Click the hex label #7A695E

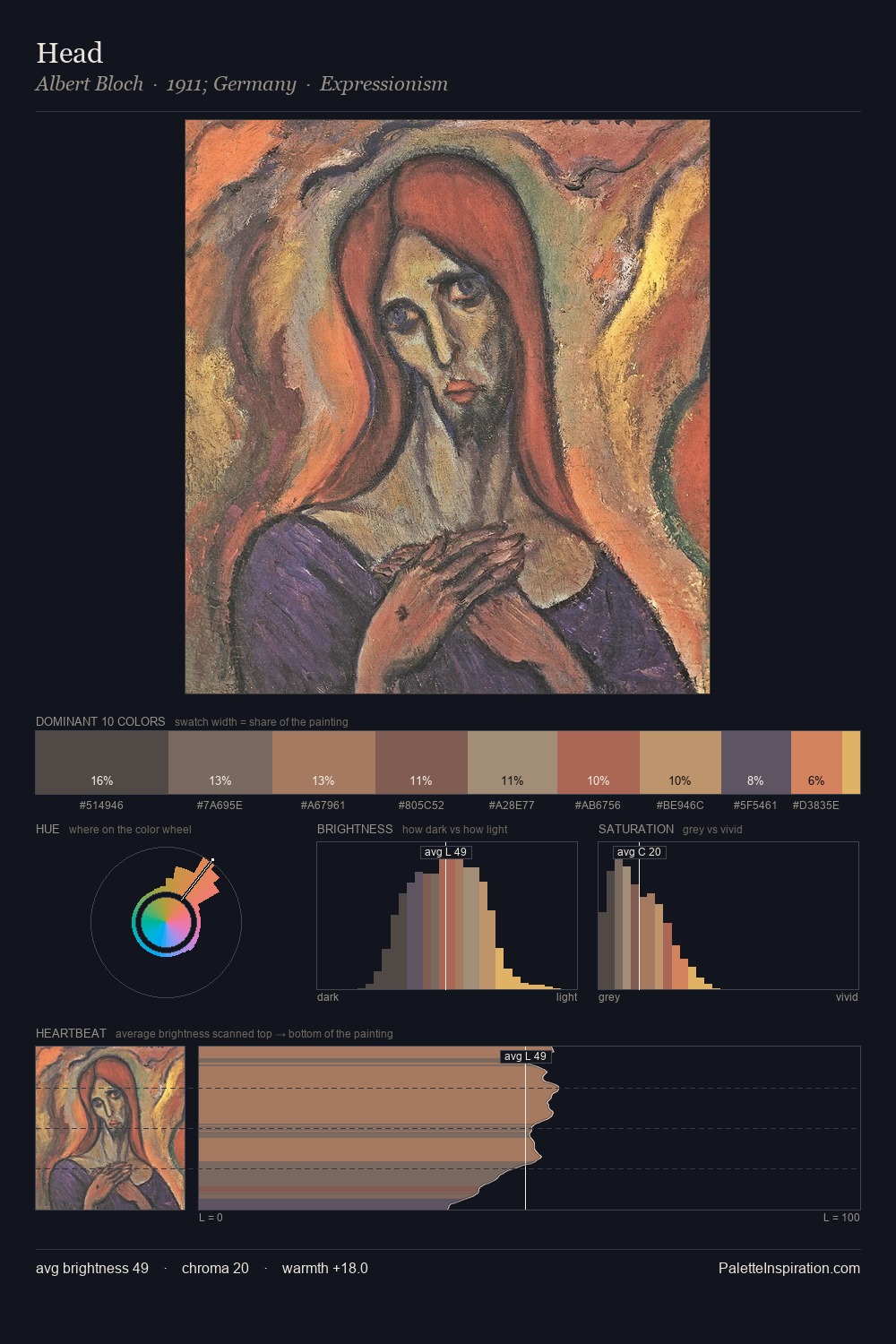pyautogui.click(x=220, y=806)
